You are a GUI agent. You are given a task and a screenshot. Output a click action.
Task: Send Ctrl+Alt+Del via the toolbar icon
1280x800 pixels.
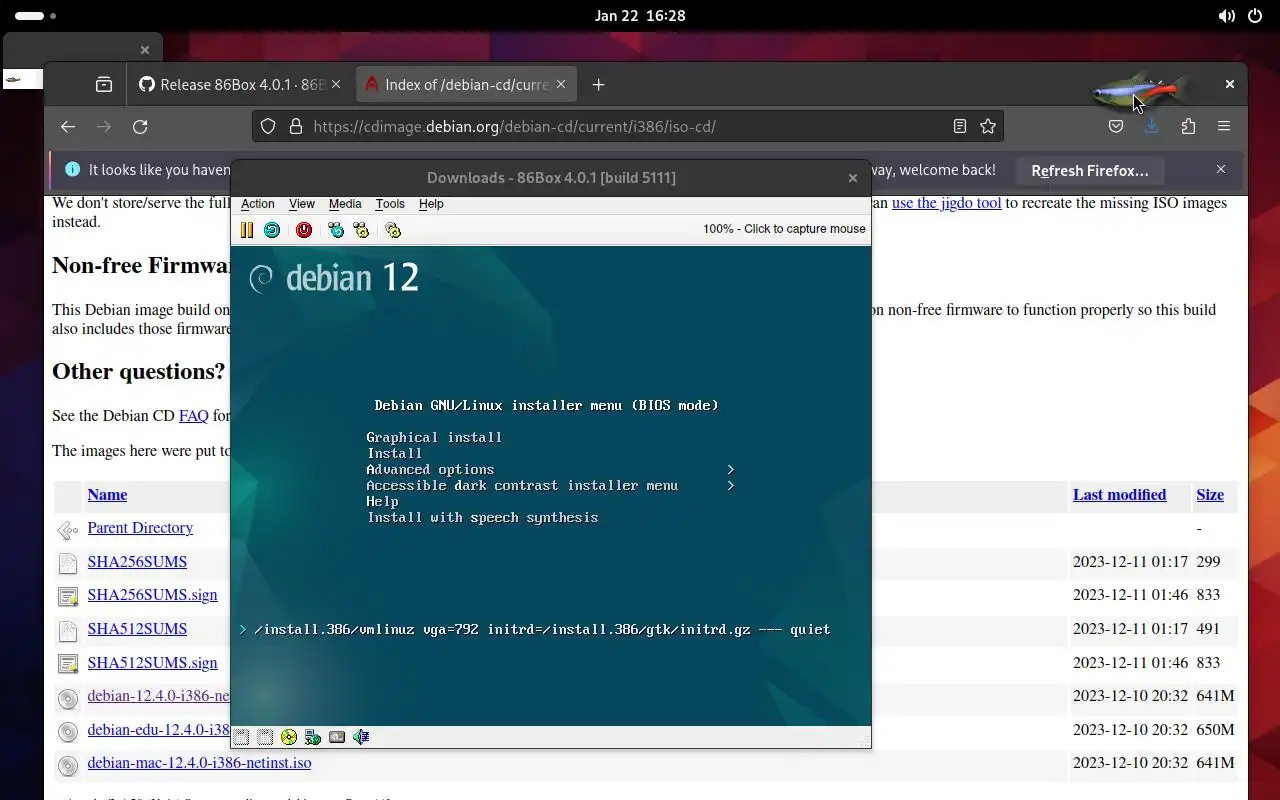pos(336,230)
